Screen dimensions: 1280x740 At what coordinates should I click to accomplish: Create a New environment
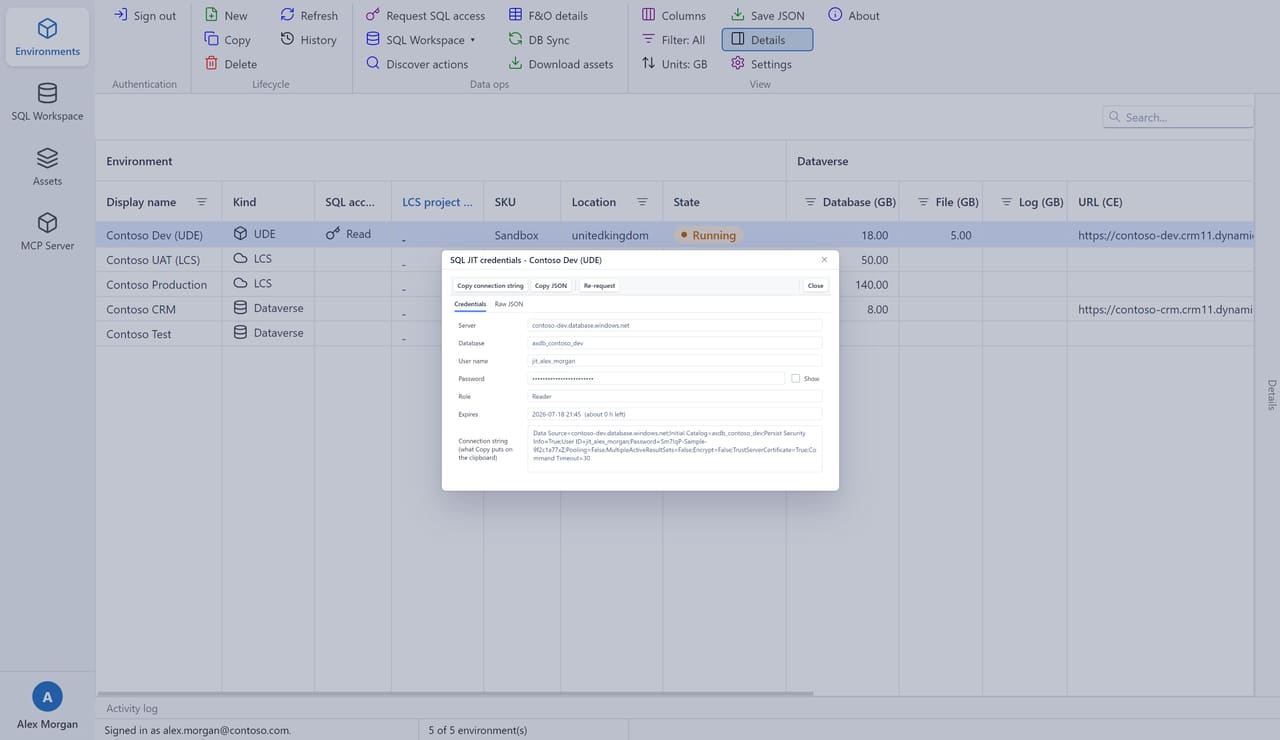[226, 15]
